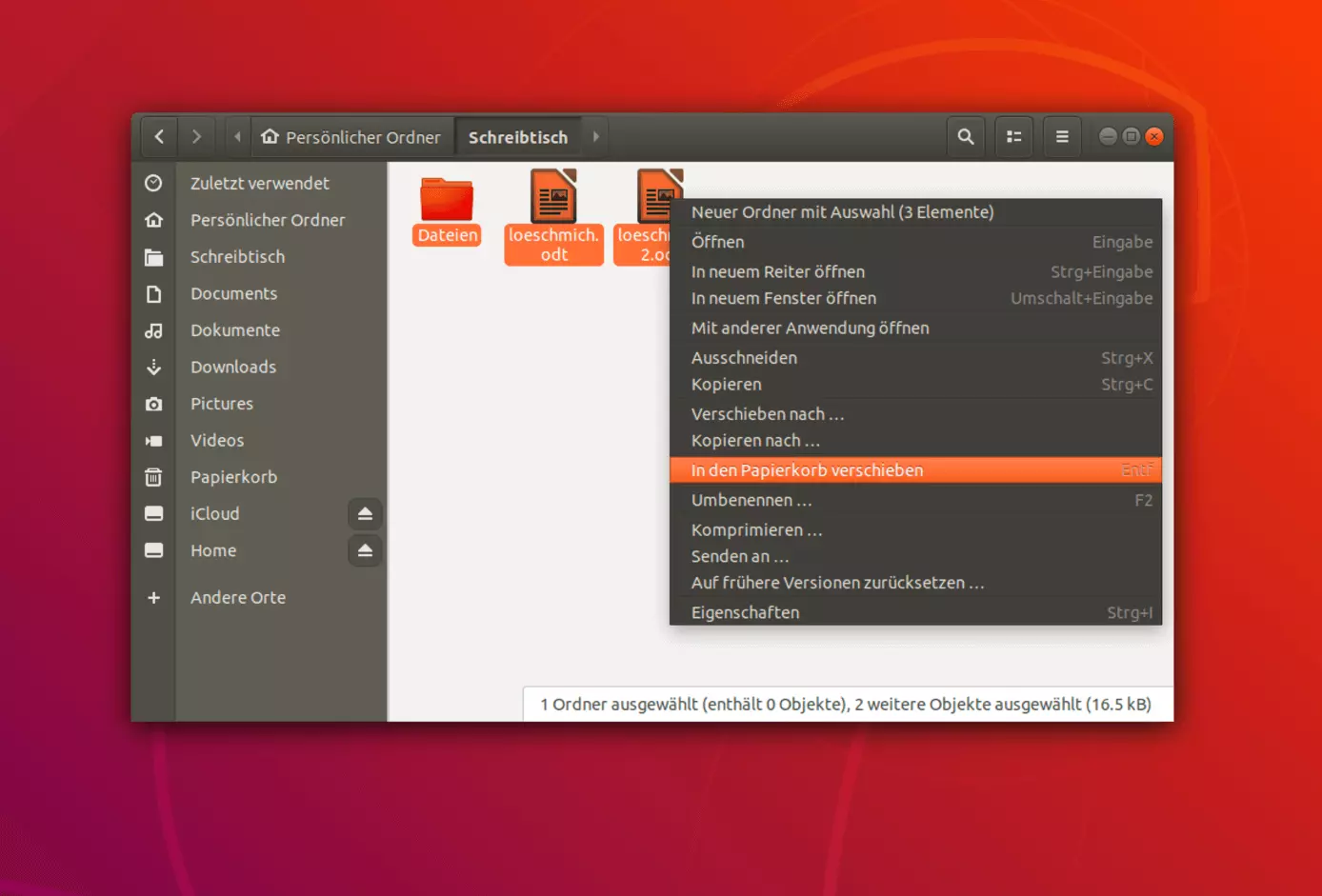Image resolution: width=1322 pixels, height=896 pixels.
Task: Choose In neuem Reiter öffnen
Action: [x=915, y=271]
